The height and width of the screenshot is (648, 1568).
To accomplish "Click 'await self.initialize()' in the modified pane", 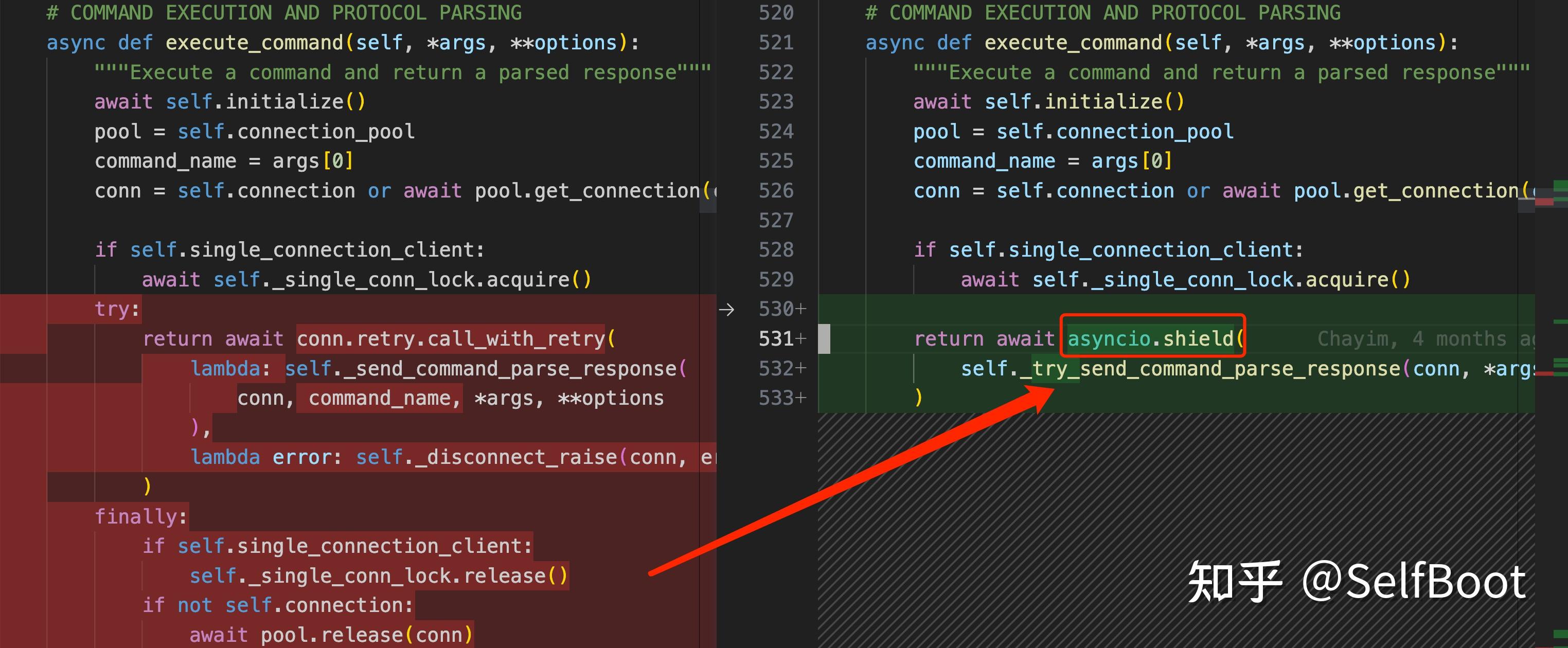I will 1049,102.
